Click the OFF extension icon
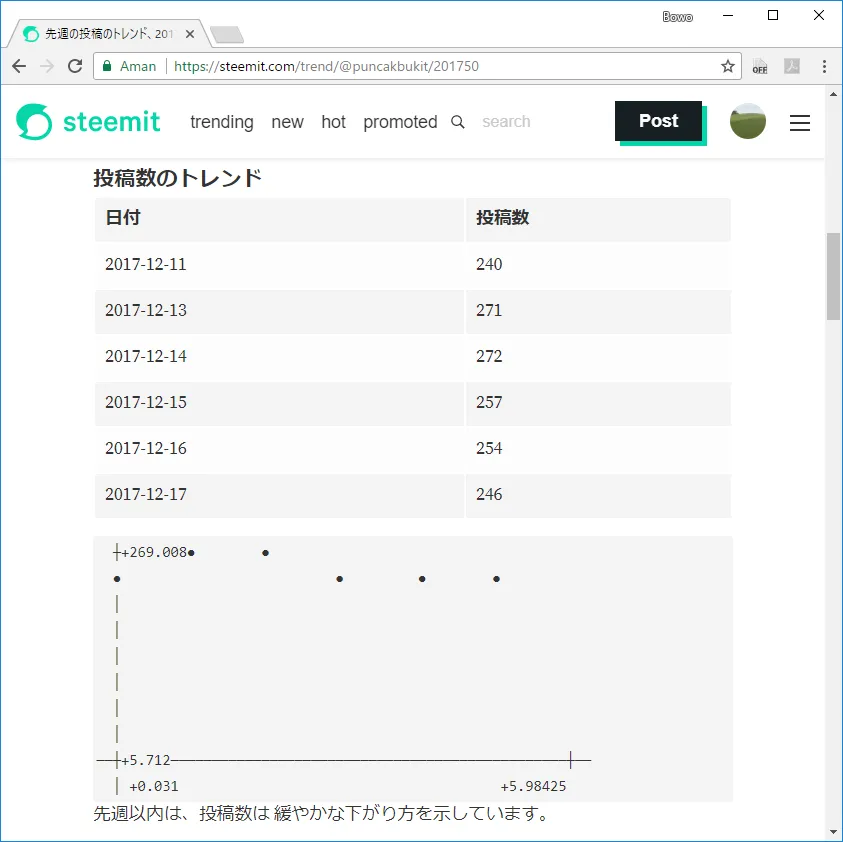 760,66
